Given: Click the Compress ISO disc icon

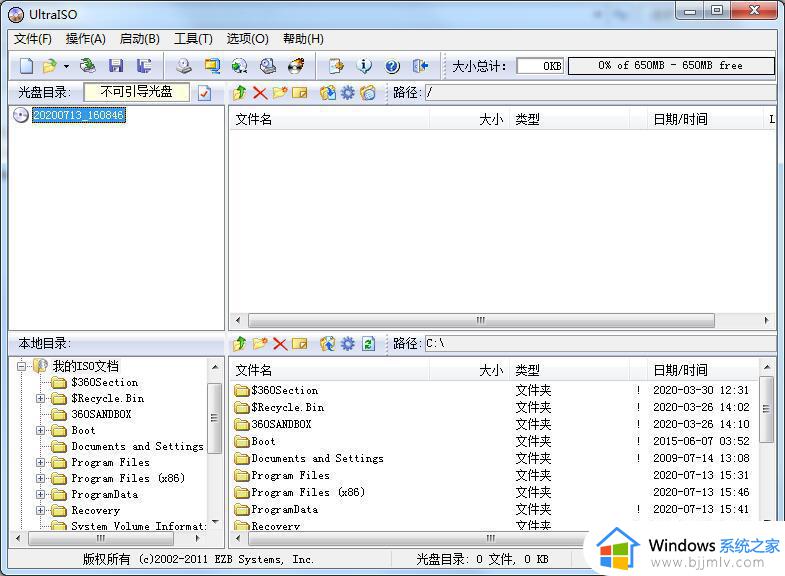Looking at the screenshot, I should click(239, 66).
